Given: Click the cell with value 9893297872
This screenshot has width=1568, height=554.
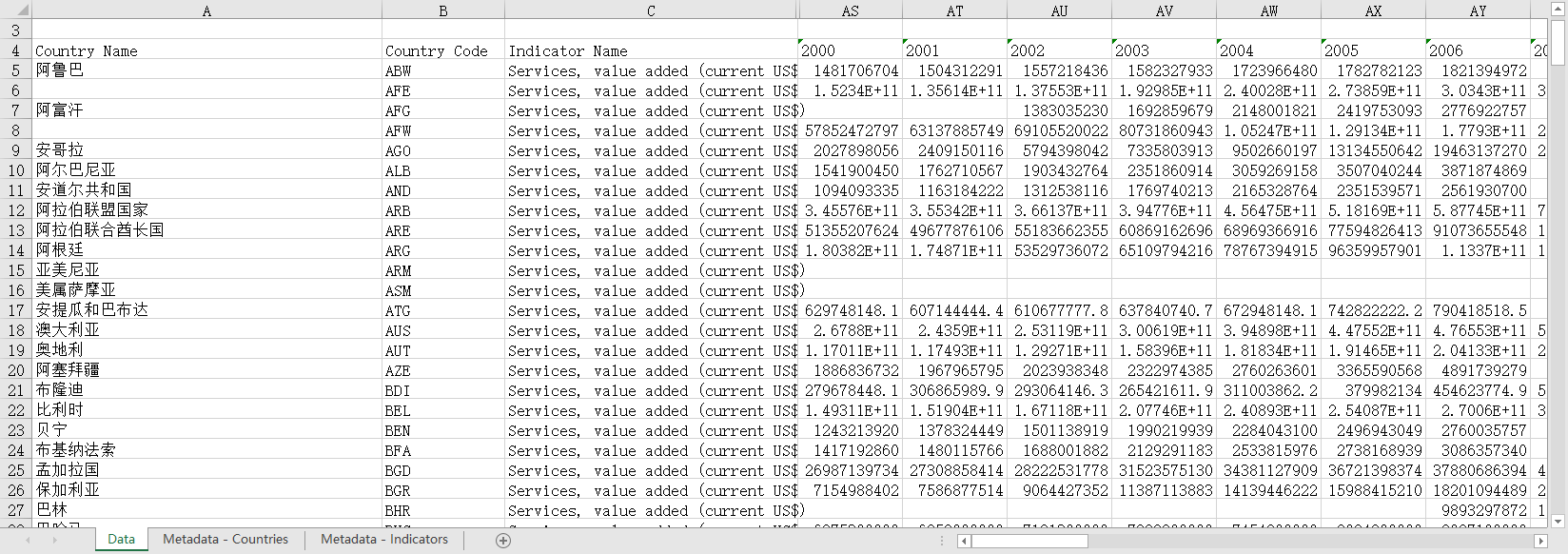Looking at the screenshot, I should [x=1478, y=510].
